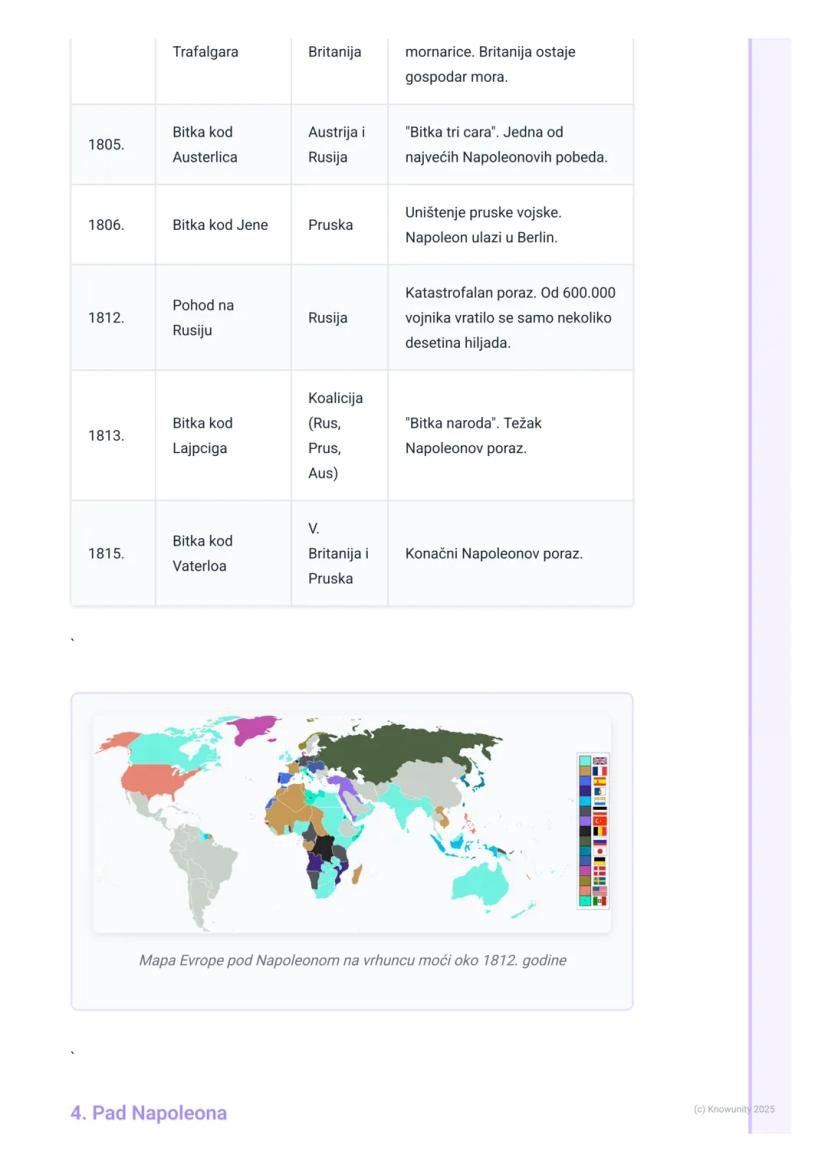
Task: Click the United States flag in legend
Action: click(600, 891)
